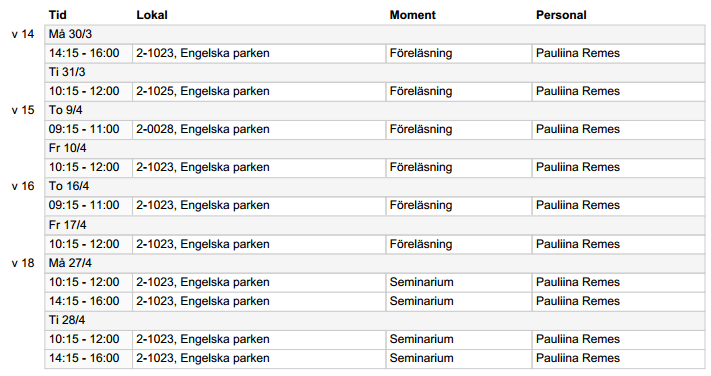The width and height of the screenshot is (711, 376).
Task: Click the v 15 week label
Action: [x=23, y=110]
